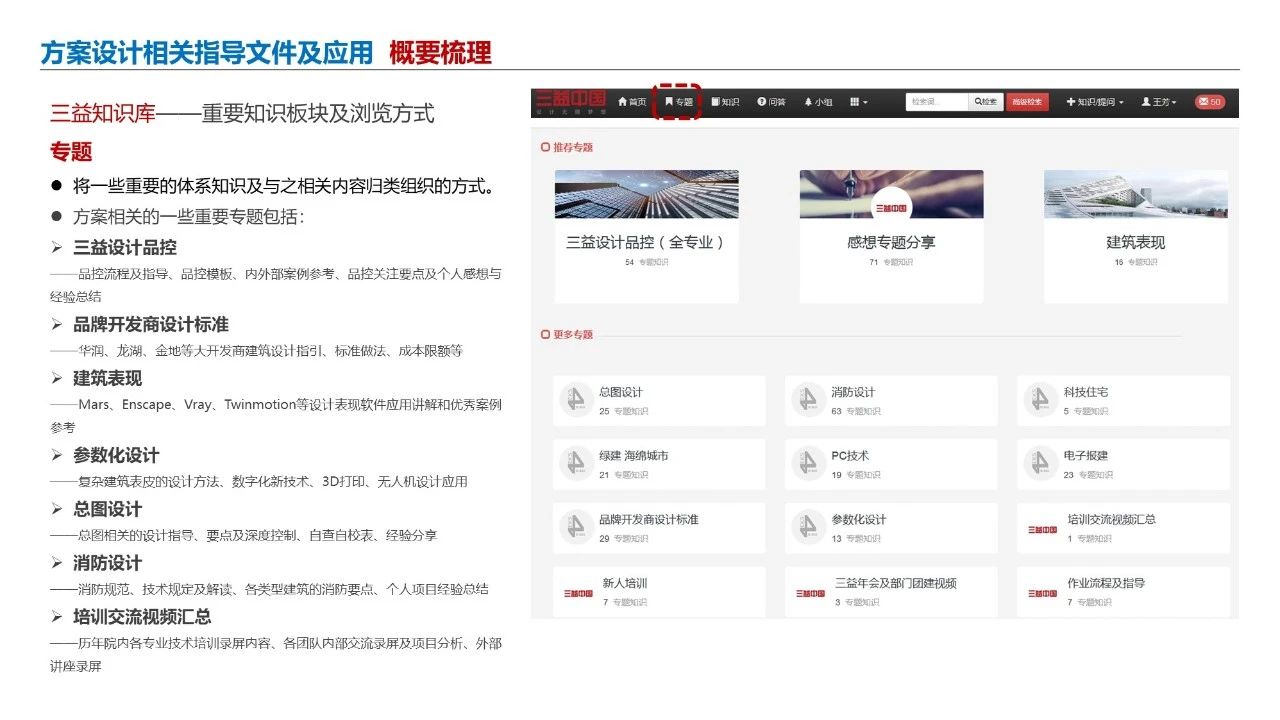Focus the 检索词 search input field
Image resolution: width=1280 pixels, height=720 pixels.
[x=937, y=102]
